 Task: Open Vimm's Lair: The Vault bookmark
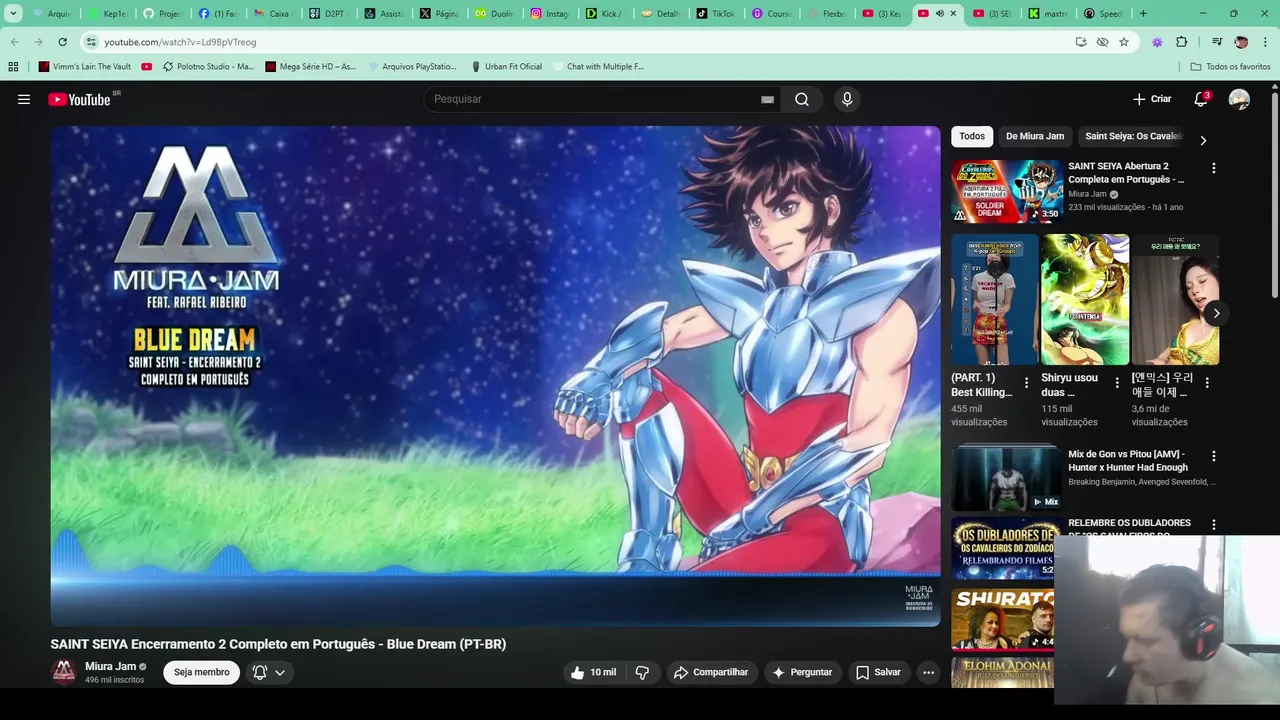(85, 66)
